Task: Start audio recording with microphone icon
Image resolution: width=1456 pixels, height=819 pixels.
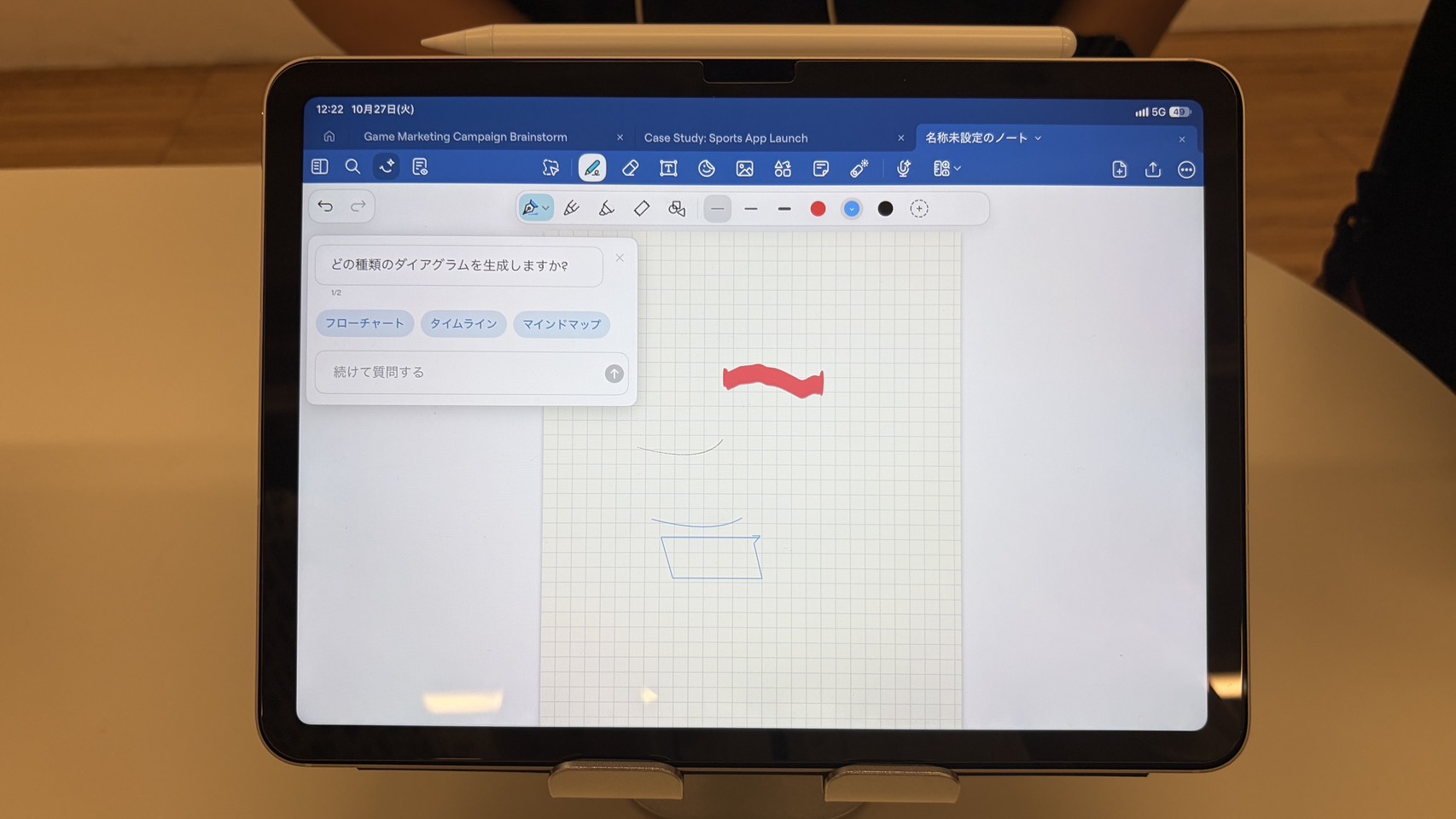Action: [903, 169]
